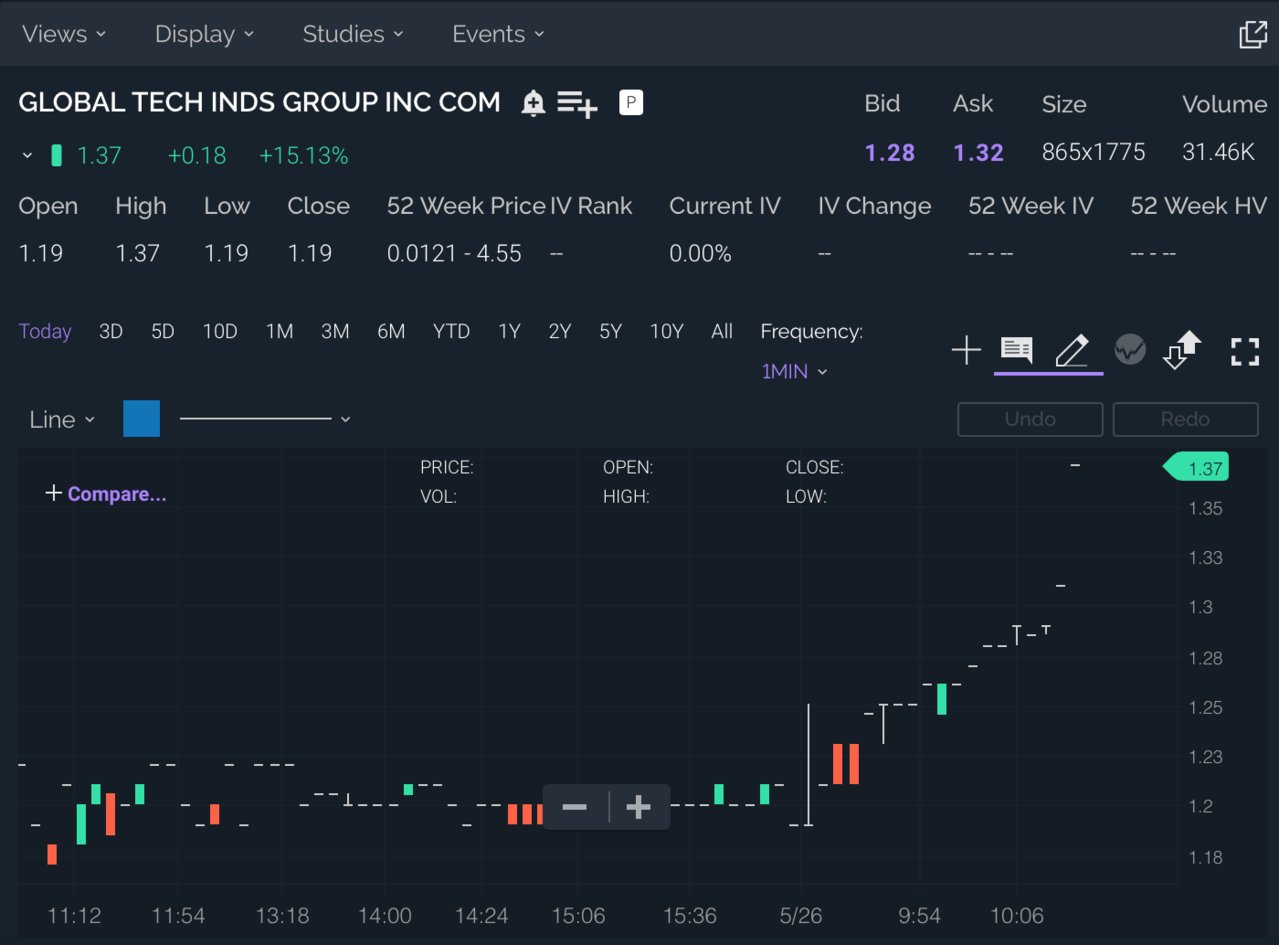This screenshot has height=945, width=1279.
Task: Zoom out the chart with the minus button
Action: pos(575,807)
